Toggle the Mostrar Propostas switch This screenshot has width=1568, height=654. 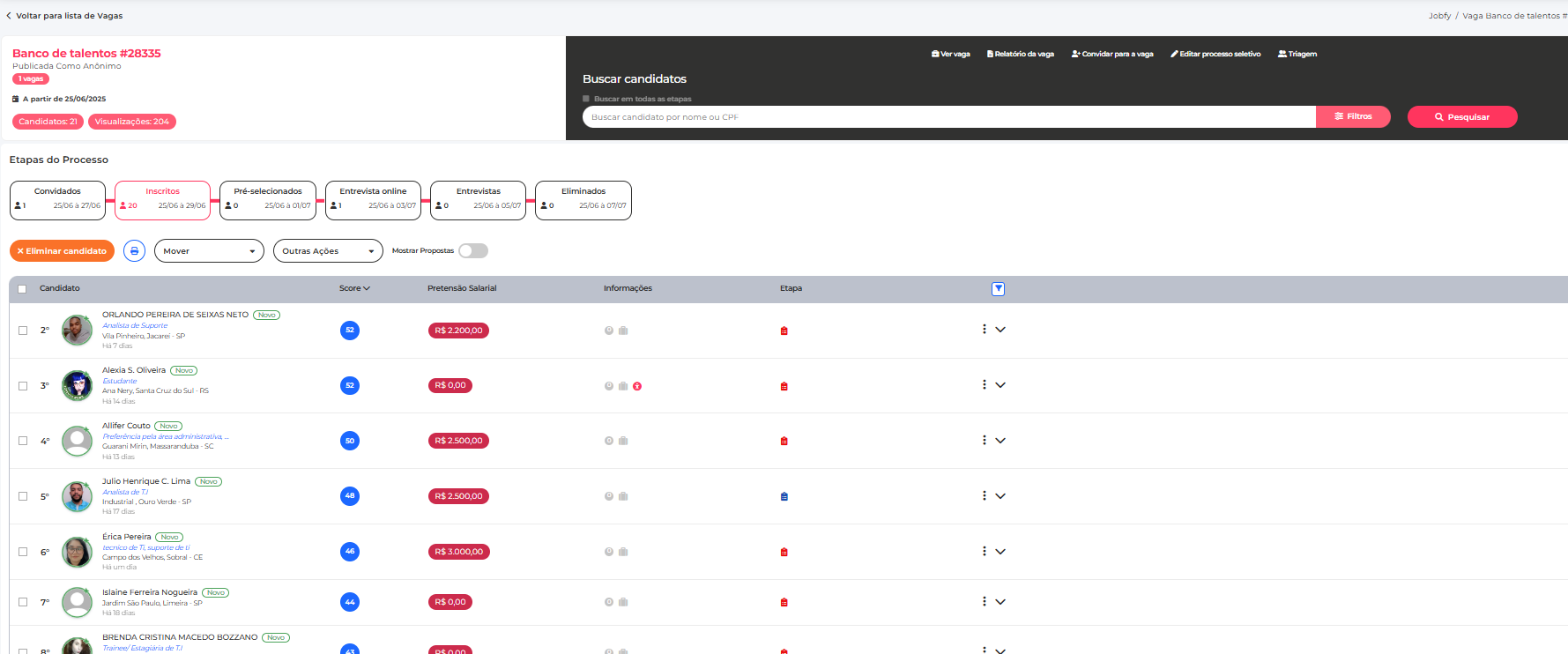pos(472,251)
